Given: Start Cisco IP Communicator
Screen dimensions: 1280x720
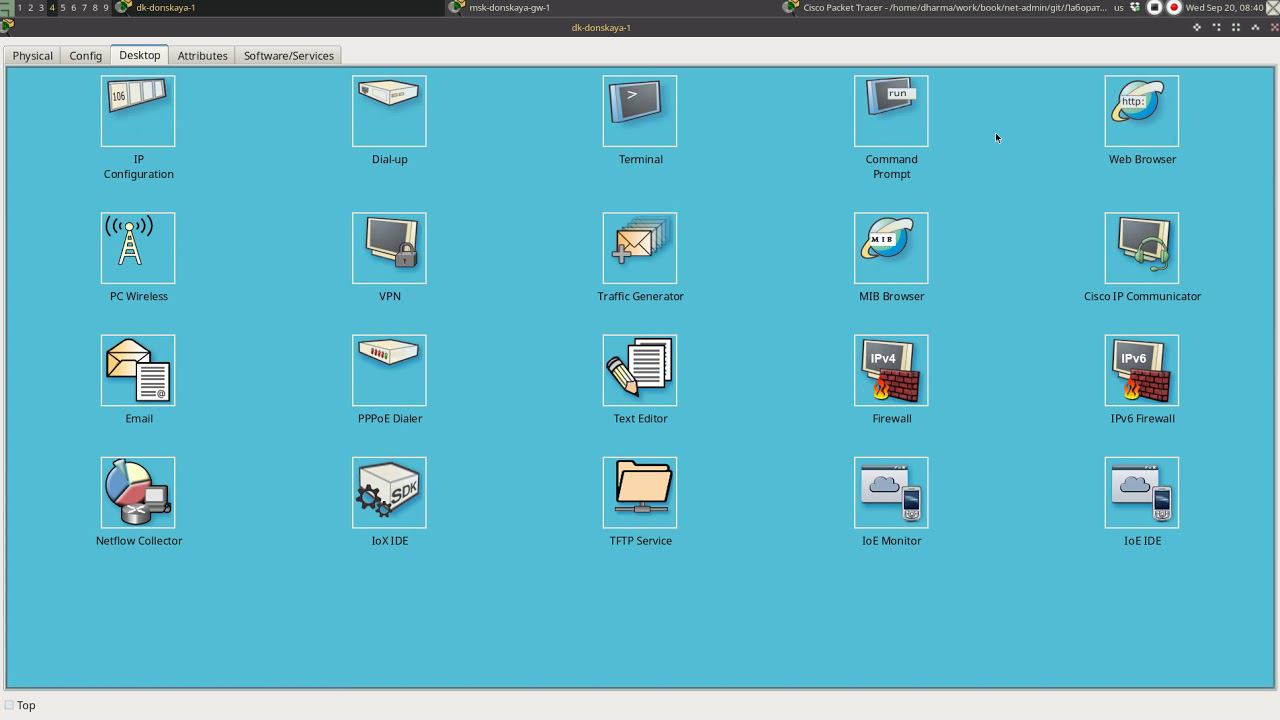Looking at the screenshot, I should coord(1142,248).
